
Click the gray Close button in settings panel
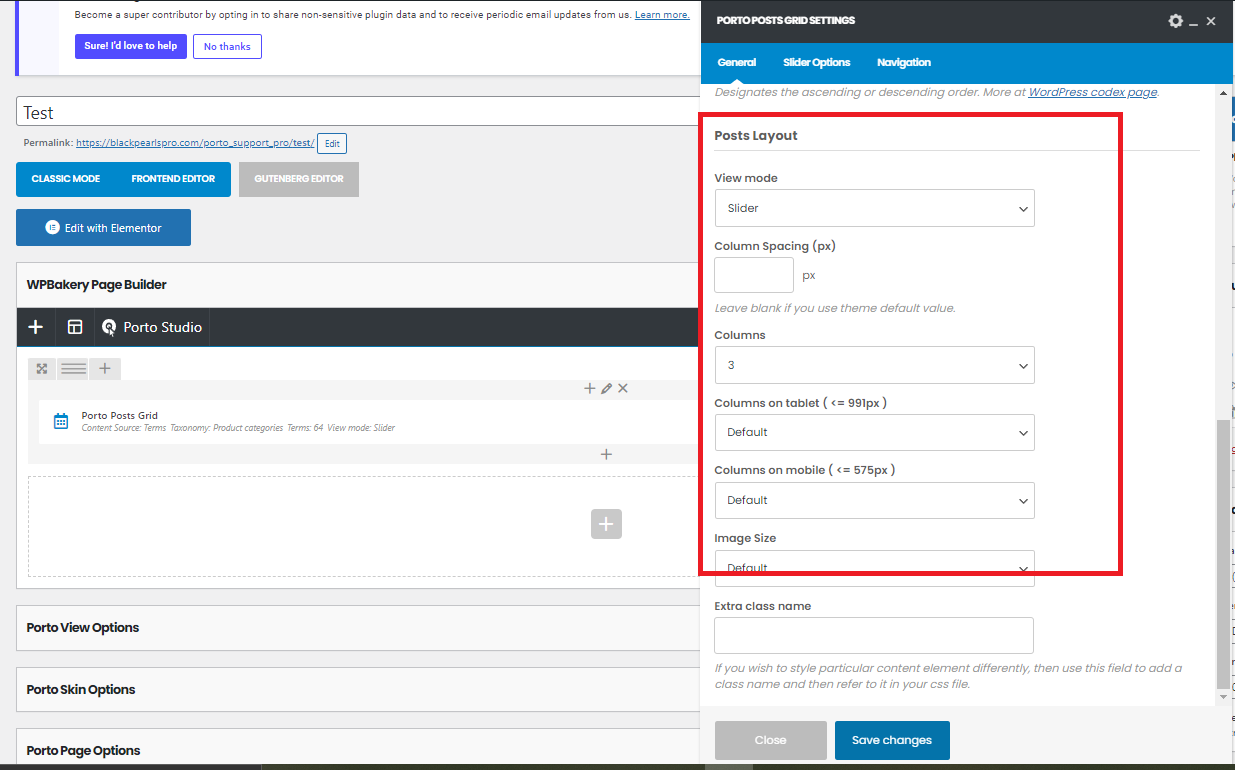771,740
